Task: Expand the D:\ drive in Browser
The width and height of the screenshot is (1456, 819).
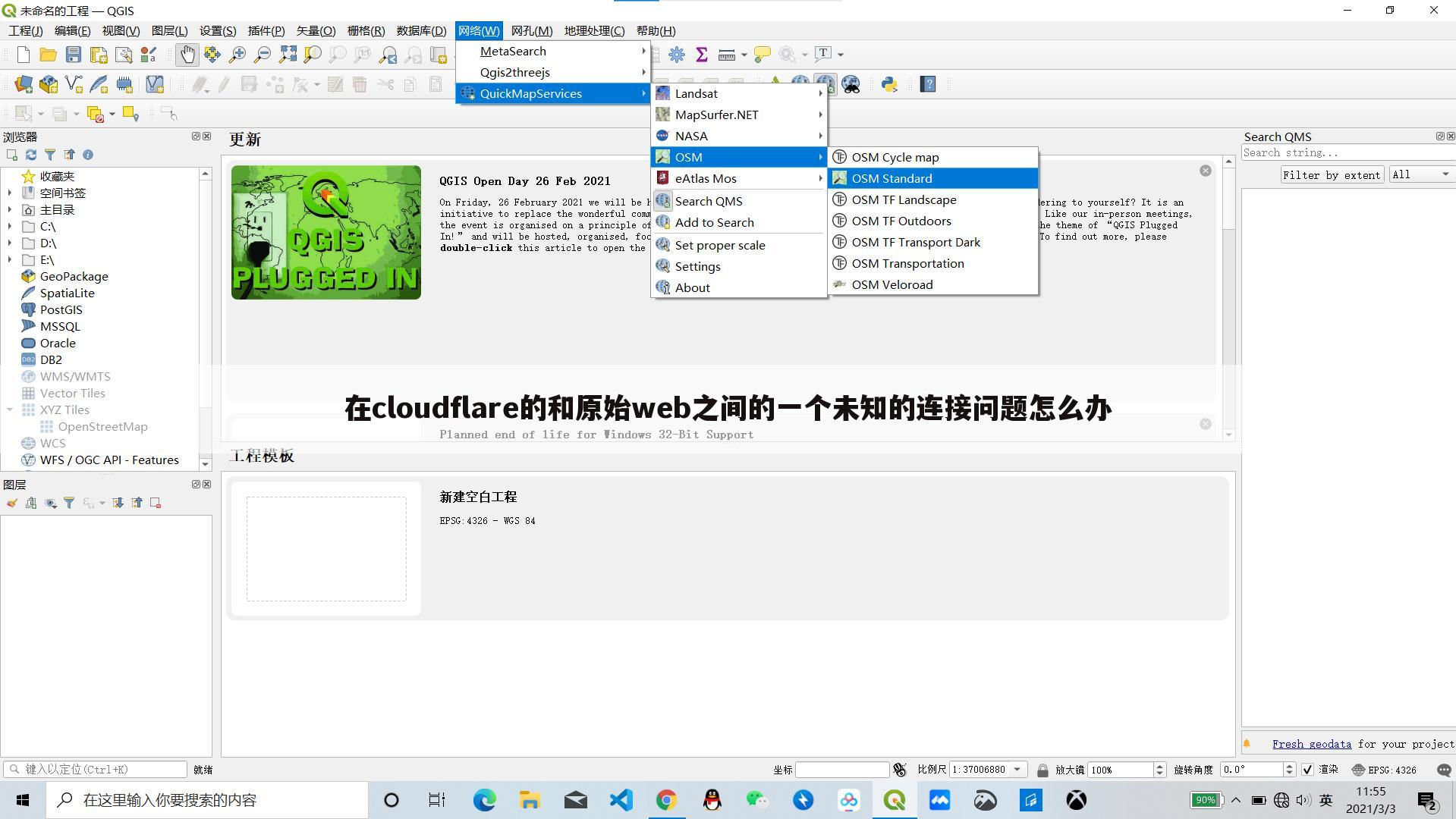Action: pyautogui.click(x=9, y=243)
